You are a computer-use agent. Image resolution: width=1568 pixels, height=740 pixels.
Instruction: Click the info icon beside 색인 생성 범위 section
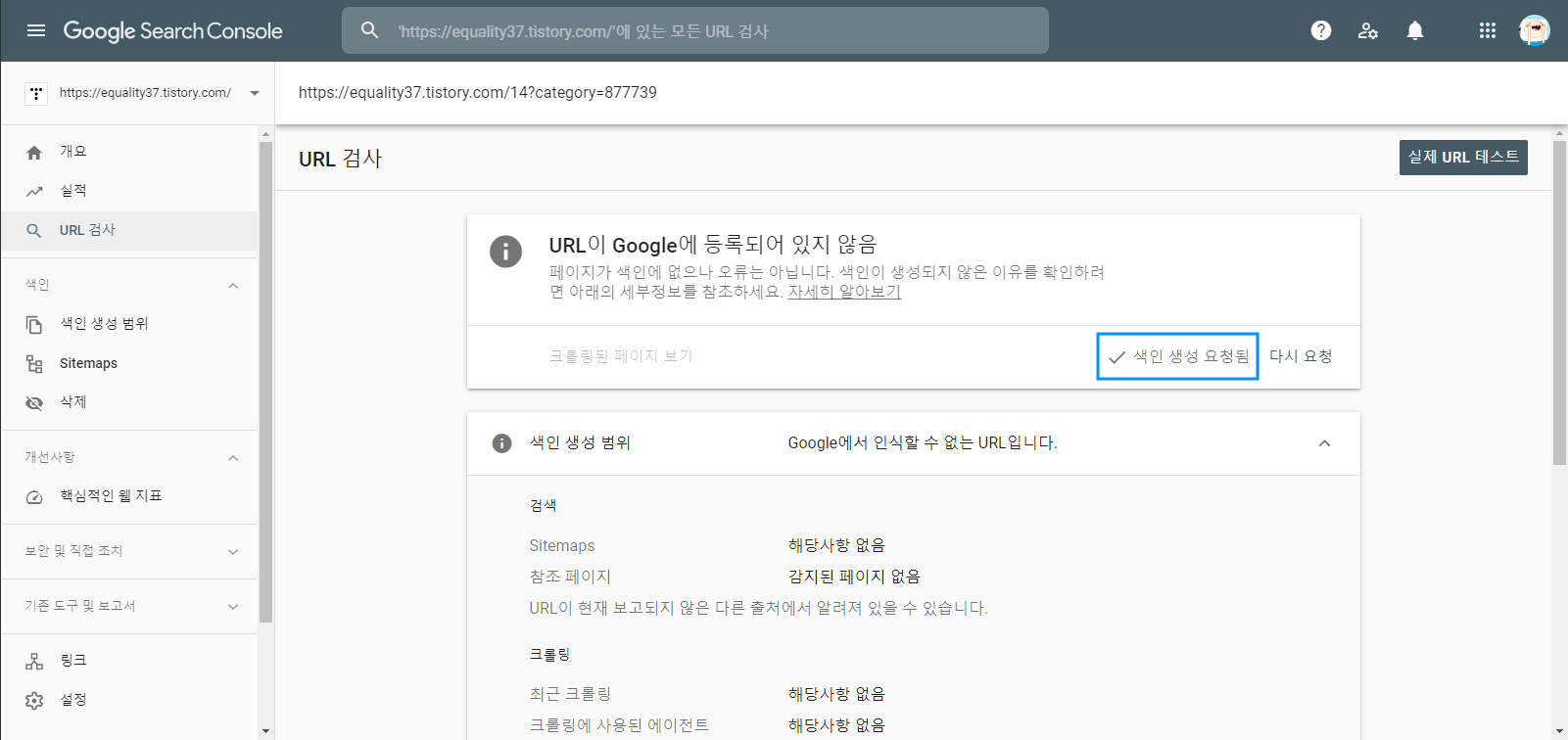[x=501, y=443]
